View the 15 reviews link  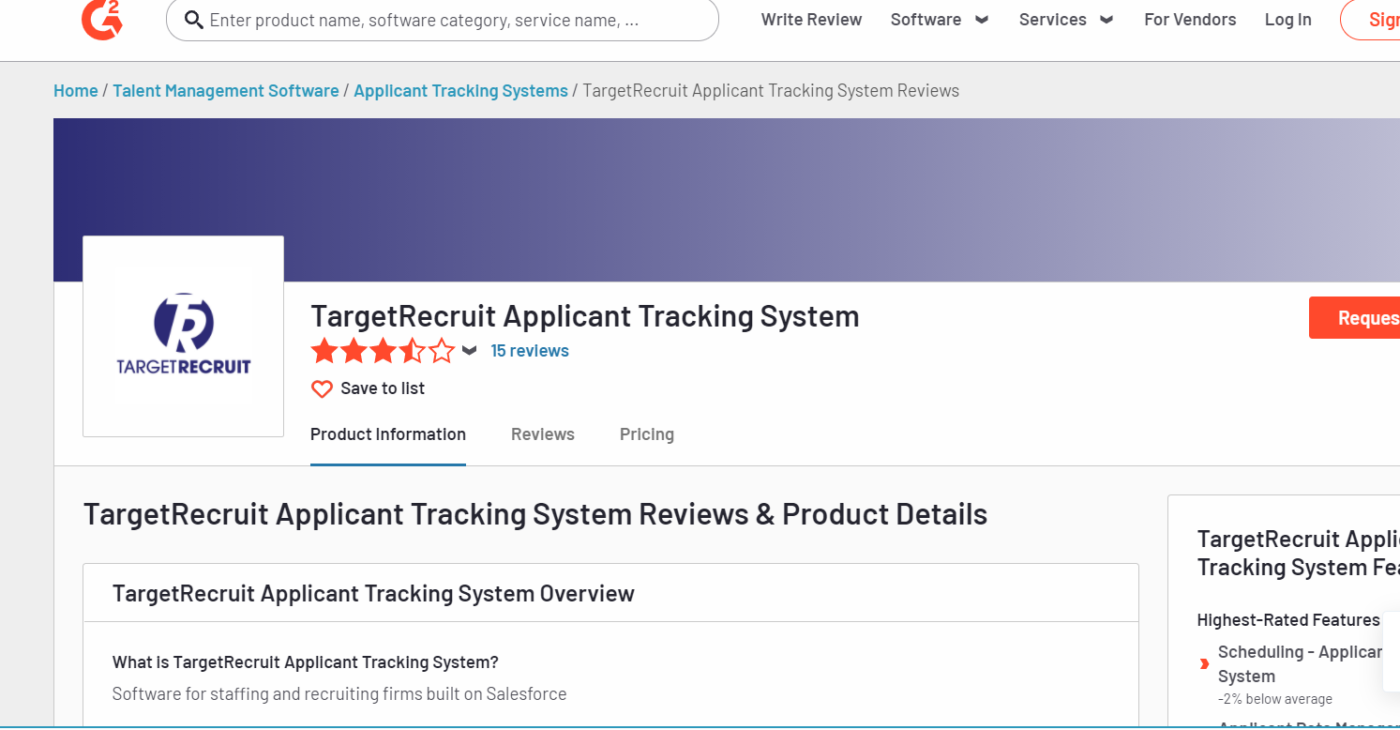tap(530, 351)
